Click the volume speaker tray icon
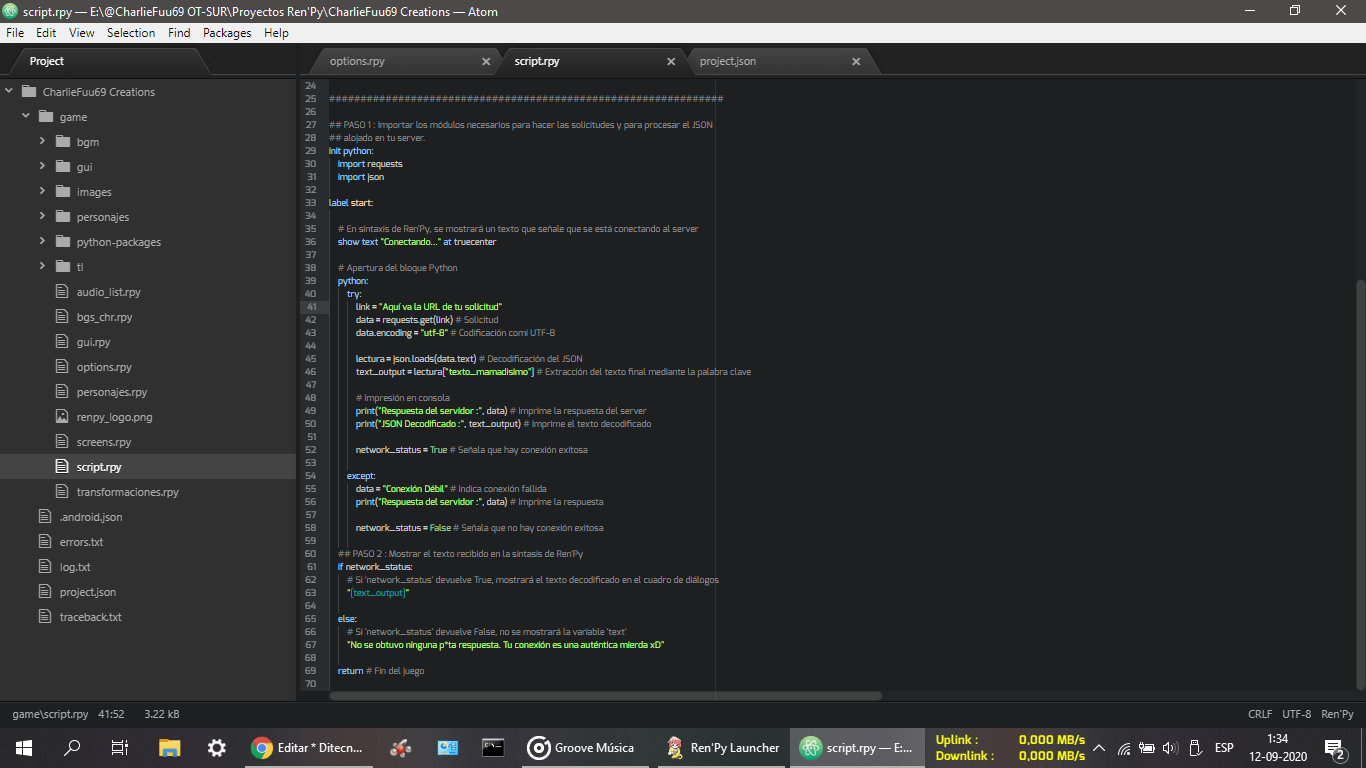 1170,748
